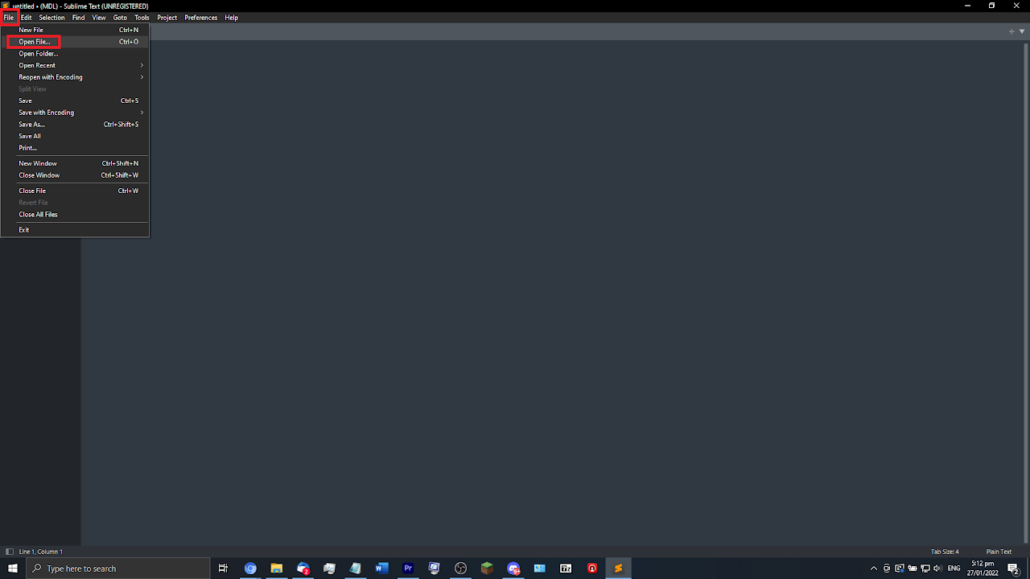Image resolution: width=1030 pixels, height=579 pixels.
Task: Open the tab list dropdown arrow
Action: tap(1021, 31)
